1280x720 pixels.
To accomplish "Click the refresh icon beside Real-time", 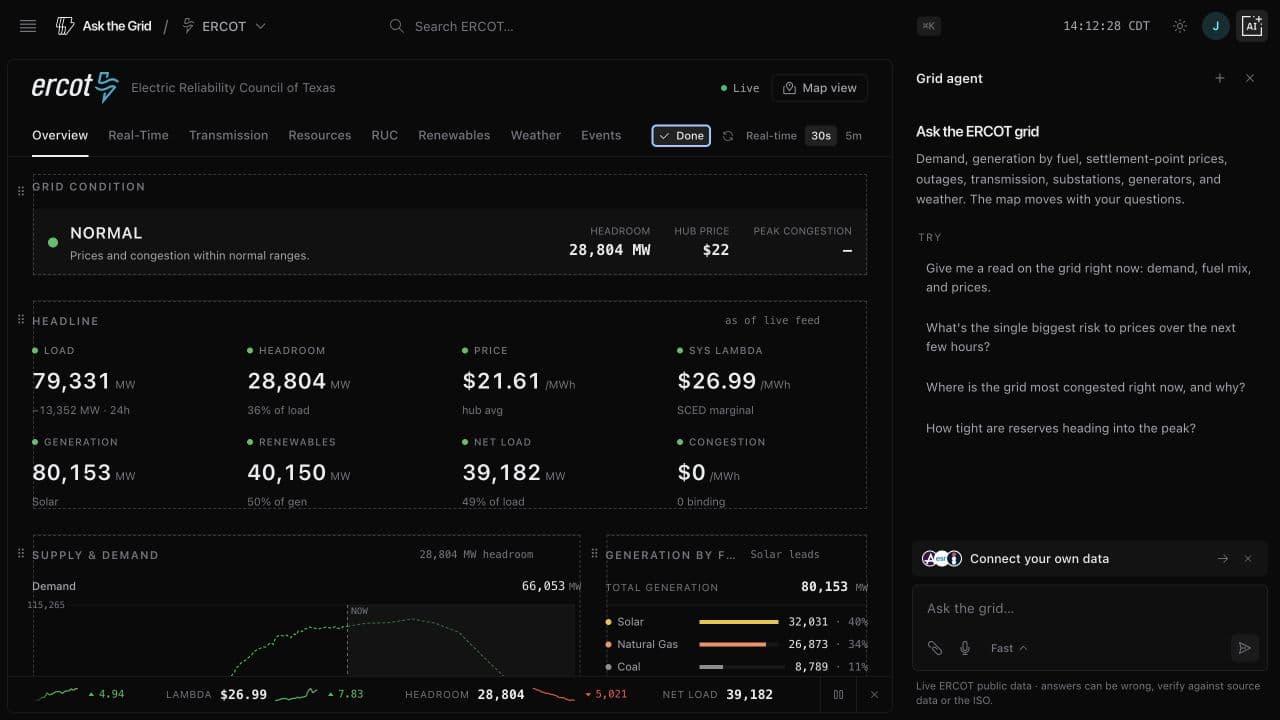I will click(x=728, y=136).
